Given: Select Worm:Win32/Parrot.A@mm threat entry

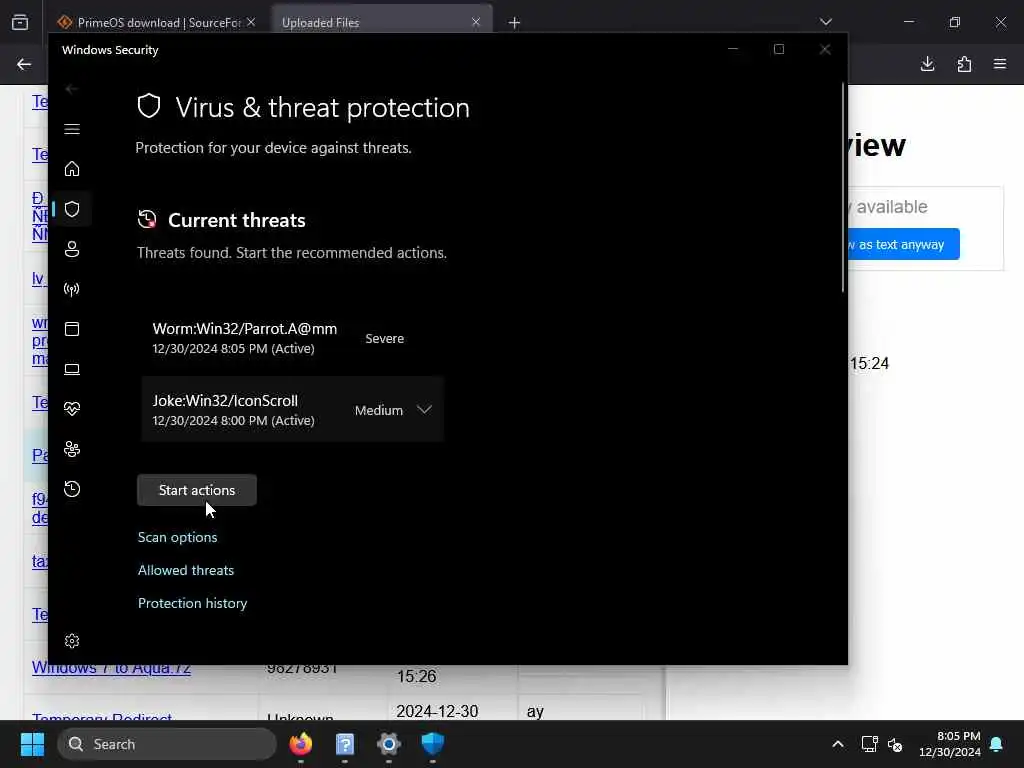Looking at the screenshot, I should tap(292, 338).
